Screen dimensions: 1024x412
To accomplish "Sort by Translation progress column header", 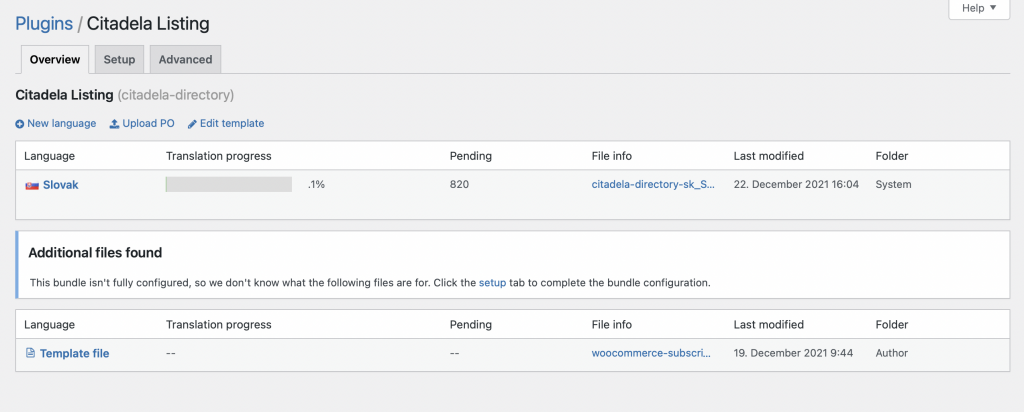I will [218, 156].
